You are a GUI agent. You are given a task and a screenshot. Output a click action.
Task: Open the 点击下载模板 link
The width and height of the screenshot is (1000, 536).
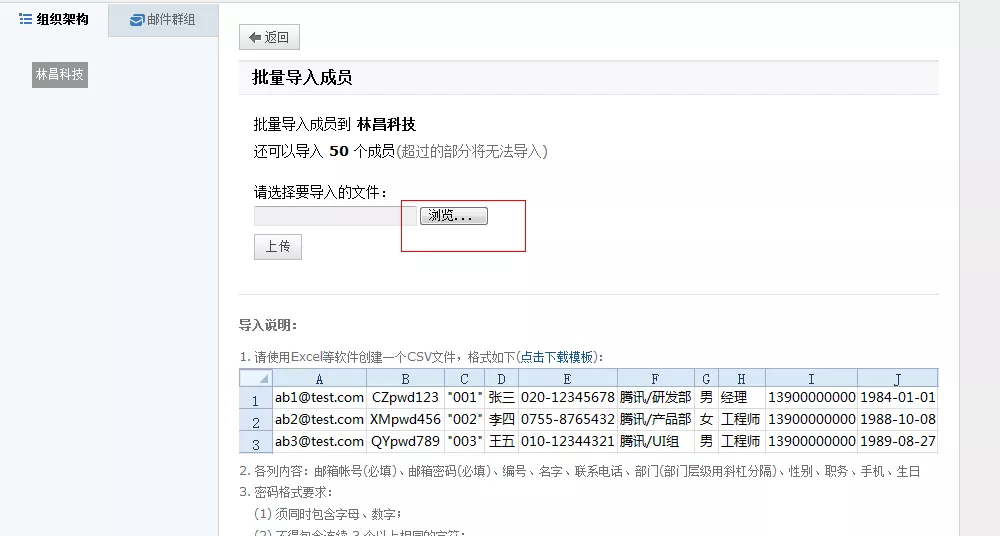(x=557, y=357)
